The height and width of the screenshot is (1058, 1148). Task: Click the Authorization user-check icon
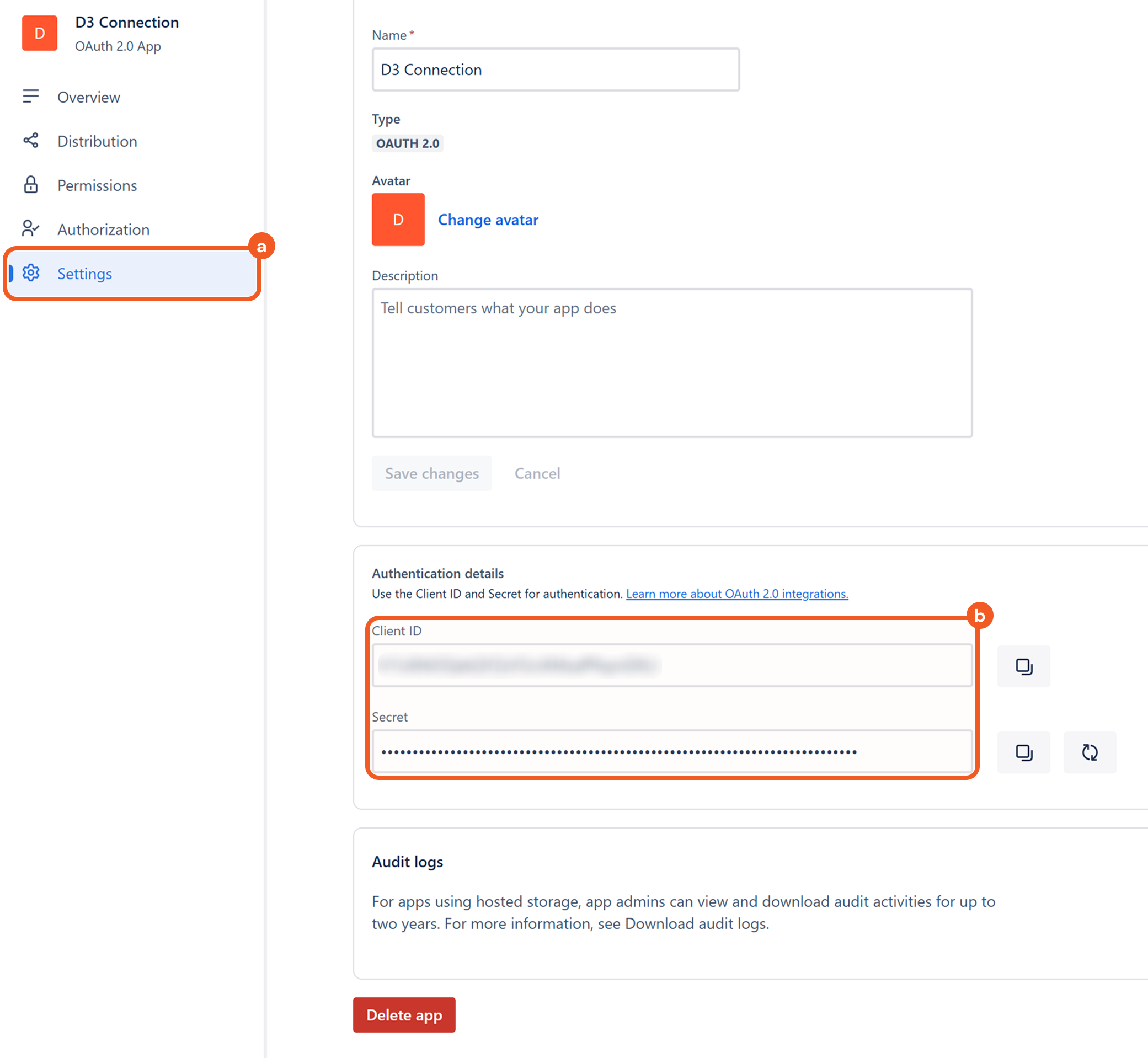pos(31,228)
